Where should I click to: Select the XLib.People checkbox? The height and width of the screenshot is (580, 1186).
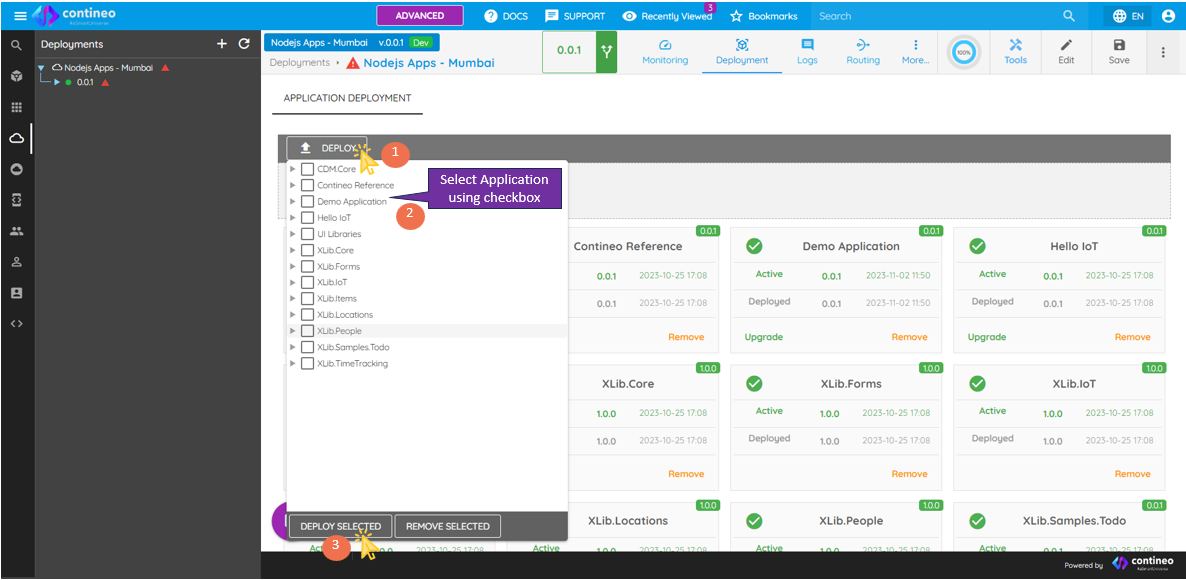308,331
